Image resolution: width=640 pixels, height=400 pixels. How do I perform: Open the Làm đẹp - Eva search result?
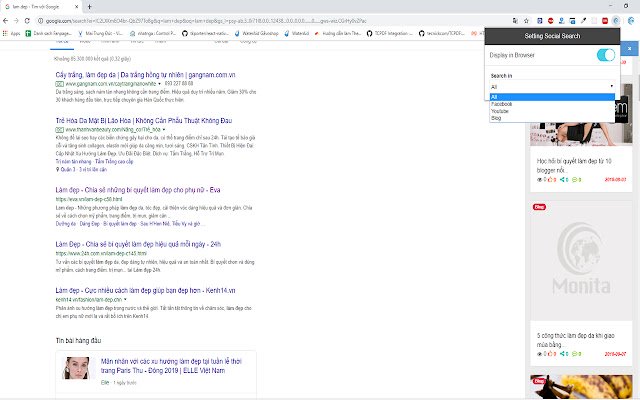pos(138,190)
